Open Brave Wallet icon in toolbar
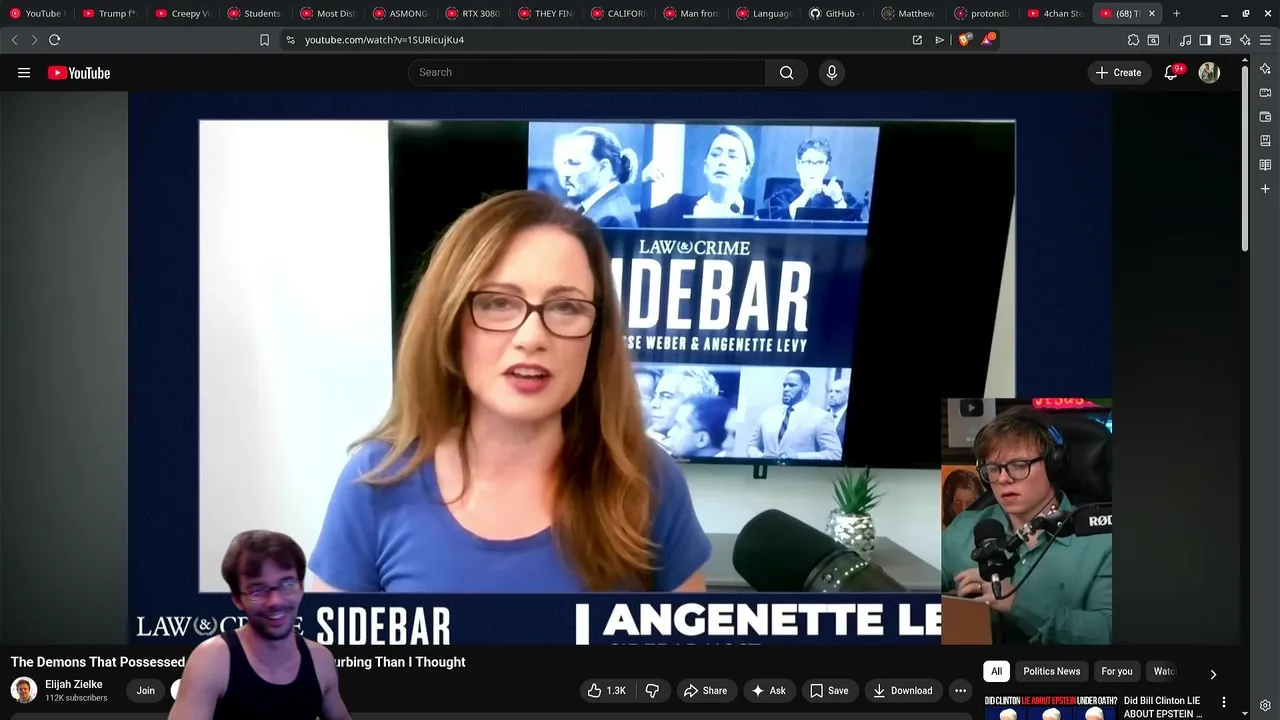 [x=1225, y=40]
